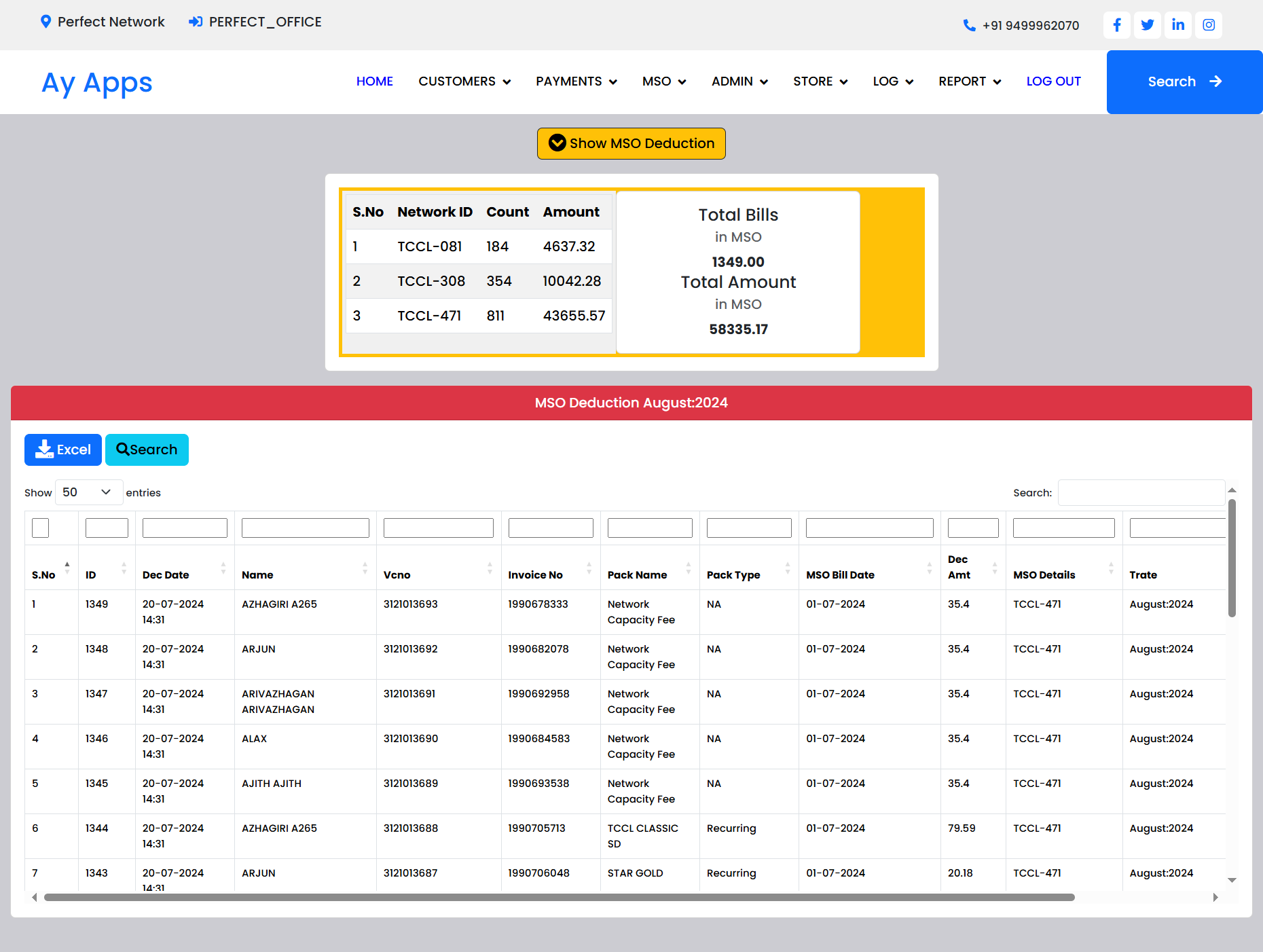Open the LinkedIn social icon
The height and width of the screenshot is (952, 1263).
pos(1177,25)
